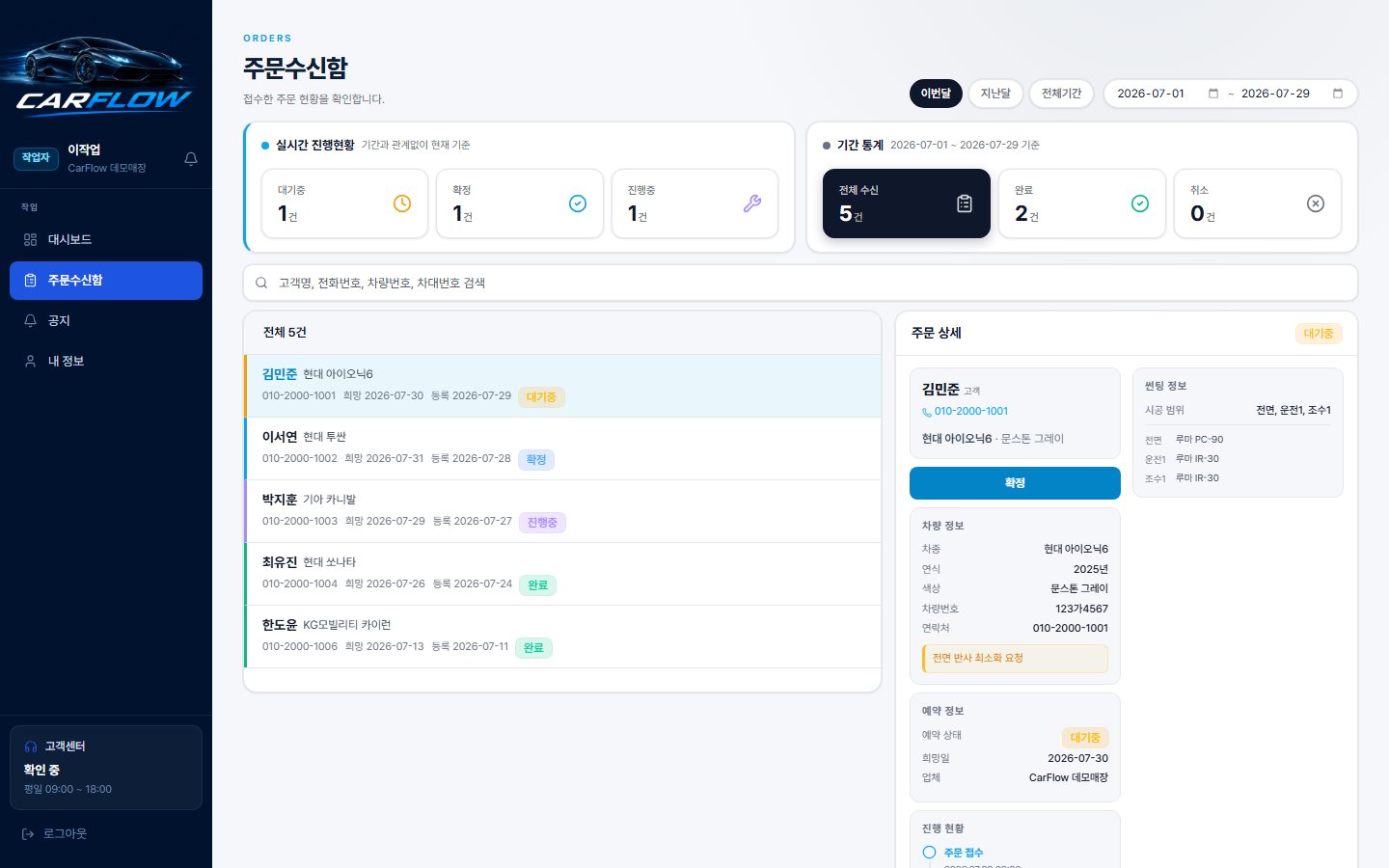Click the 전체 수신 clipboard icon
Image resolution: width=1389 pixels, height=868 pixels.
tap(965, 203)
